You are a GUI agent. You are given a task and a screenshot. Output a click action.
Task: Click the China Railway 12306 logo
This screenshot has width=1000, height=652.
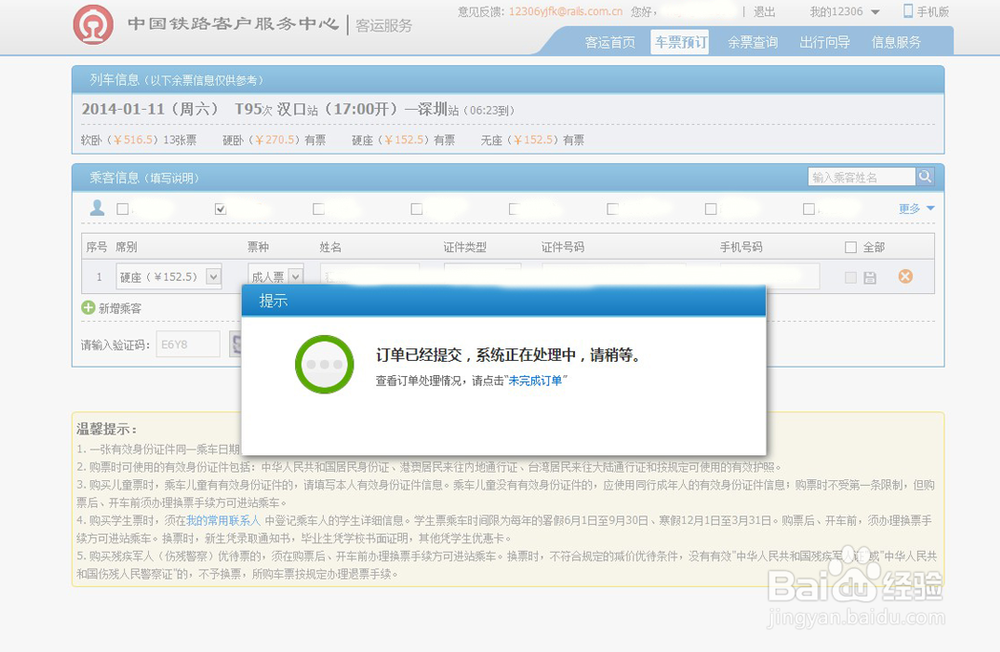(x=93, y=25)
